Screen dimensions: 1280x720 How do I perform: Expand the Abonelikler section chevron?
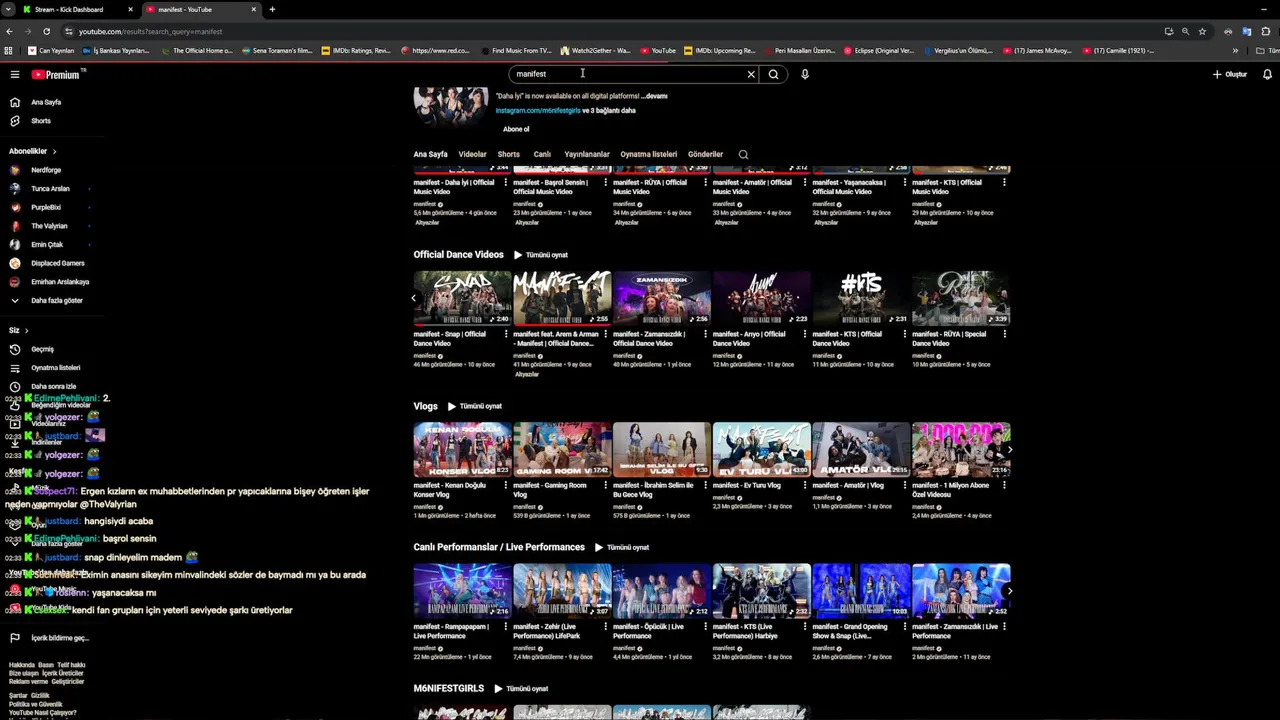(x=54, y=151)
